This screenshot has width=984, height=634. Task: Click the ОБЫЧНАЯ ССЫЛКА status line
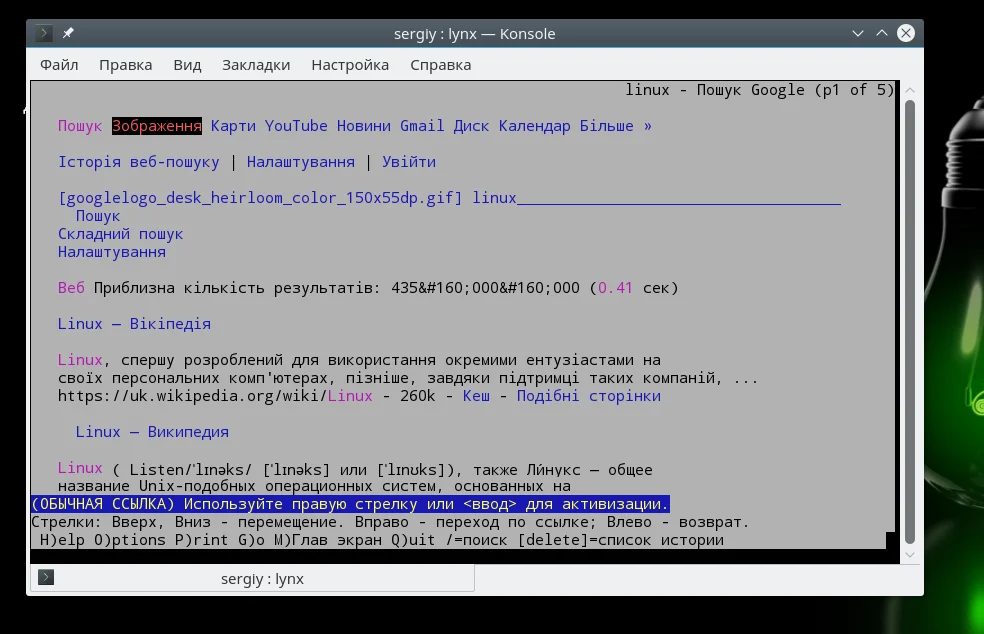(350, 504)
